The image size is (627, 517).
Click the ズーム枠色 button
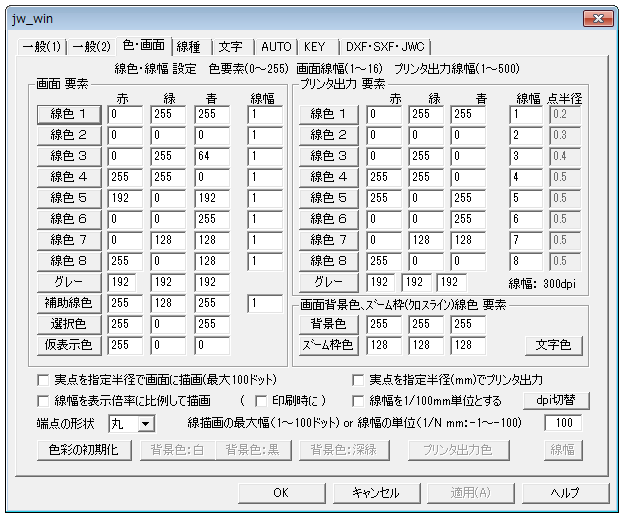(328, 345)
